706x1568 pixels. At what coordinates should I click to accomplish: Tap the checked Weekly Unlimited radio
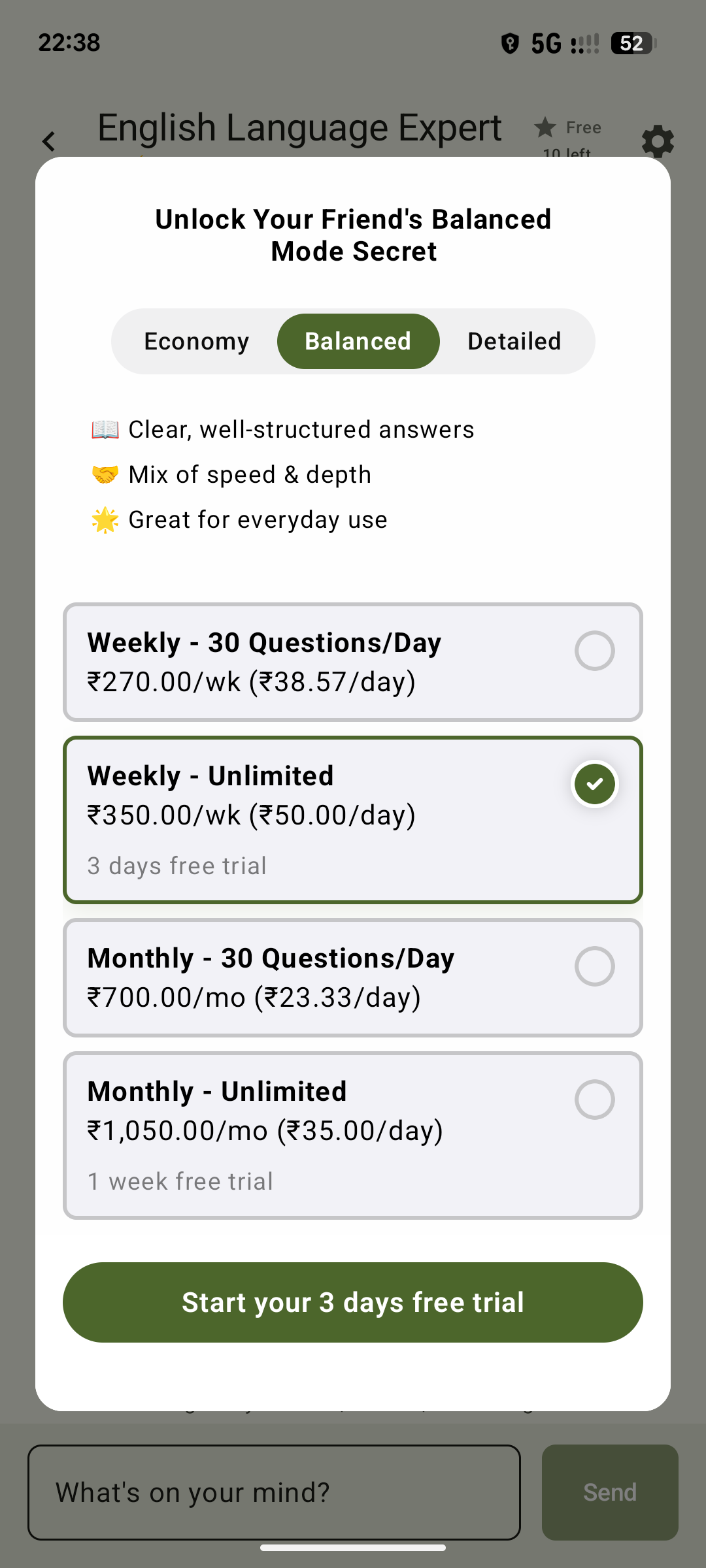[x=594, y=784]
